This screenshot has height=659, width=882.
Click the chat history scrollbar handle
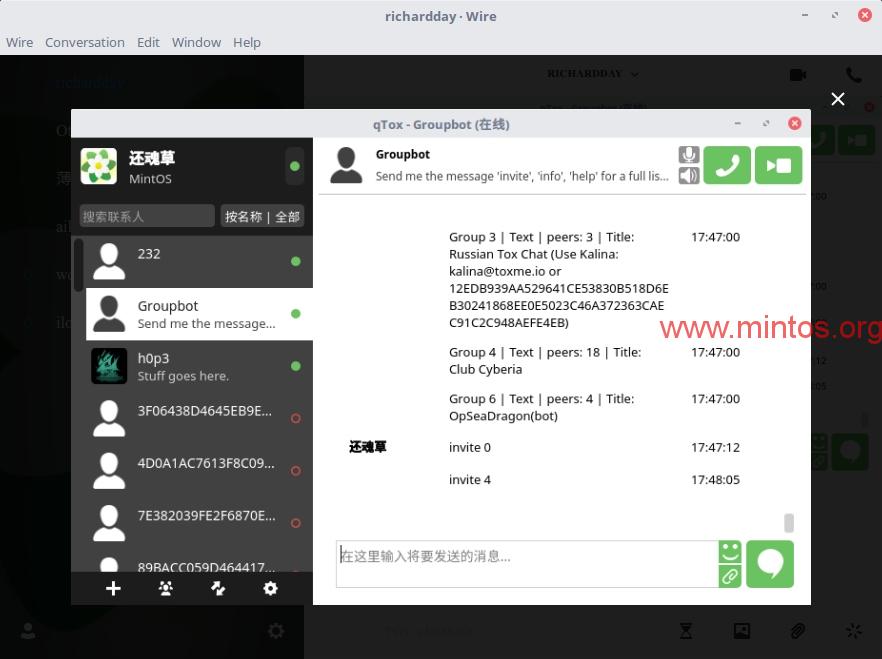tap(789, 523)
